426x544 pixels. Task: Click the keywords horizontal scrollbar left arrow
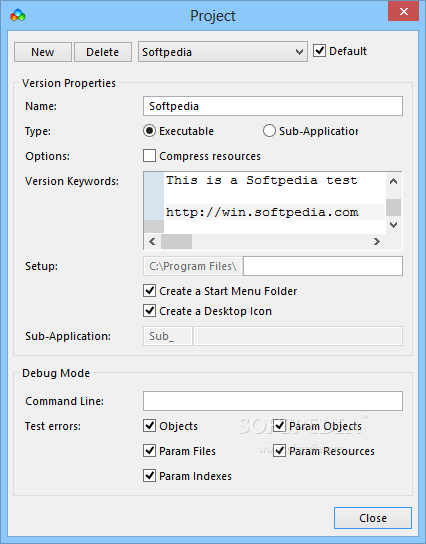tap(152, 241)
